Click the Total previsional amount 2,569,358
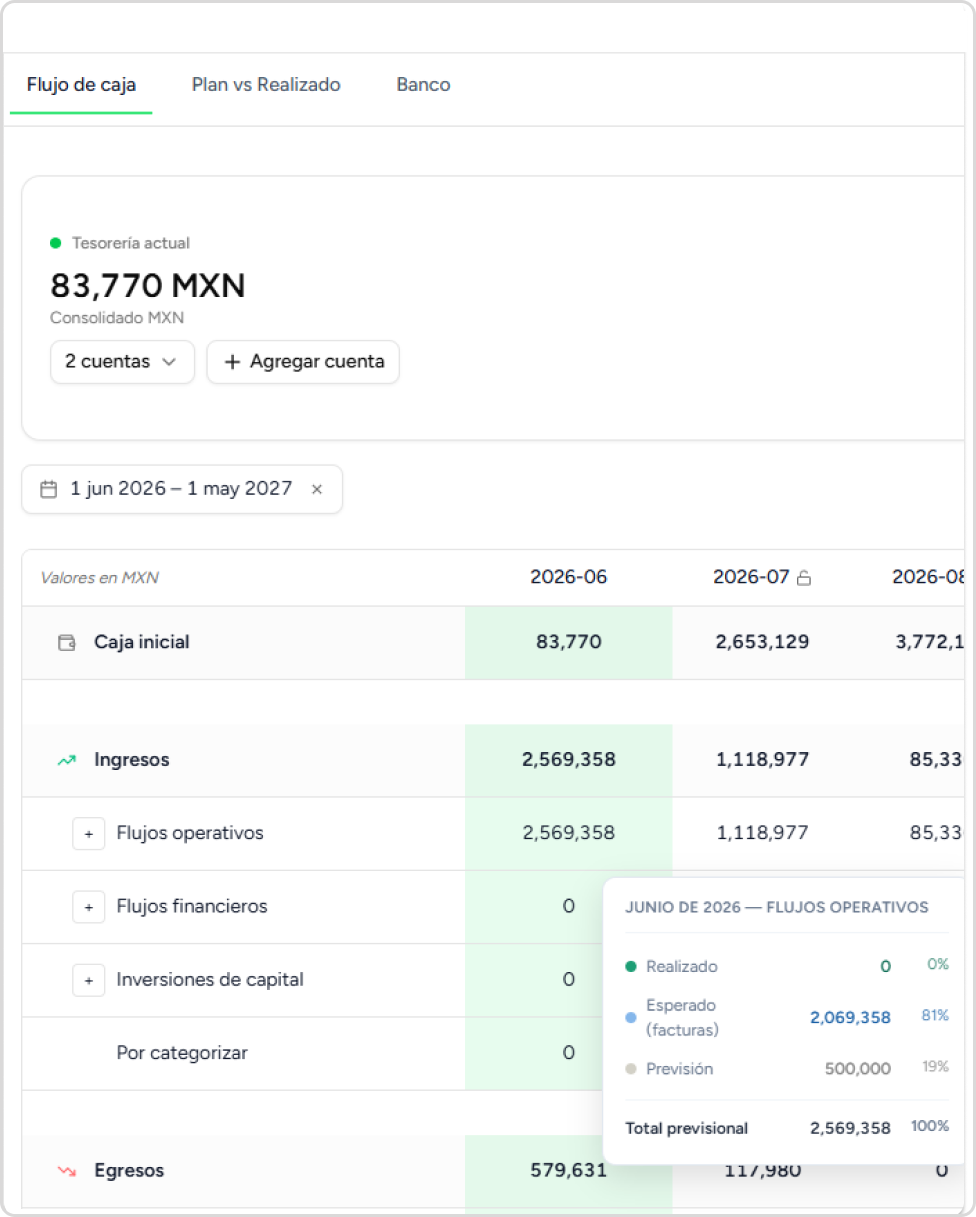This screenshot has height=1217, width=976. [x=850, y=1128]
